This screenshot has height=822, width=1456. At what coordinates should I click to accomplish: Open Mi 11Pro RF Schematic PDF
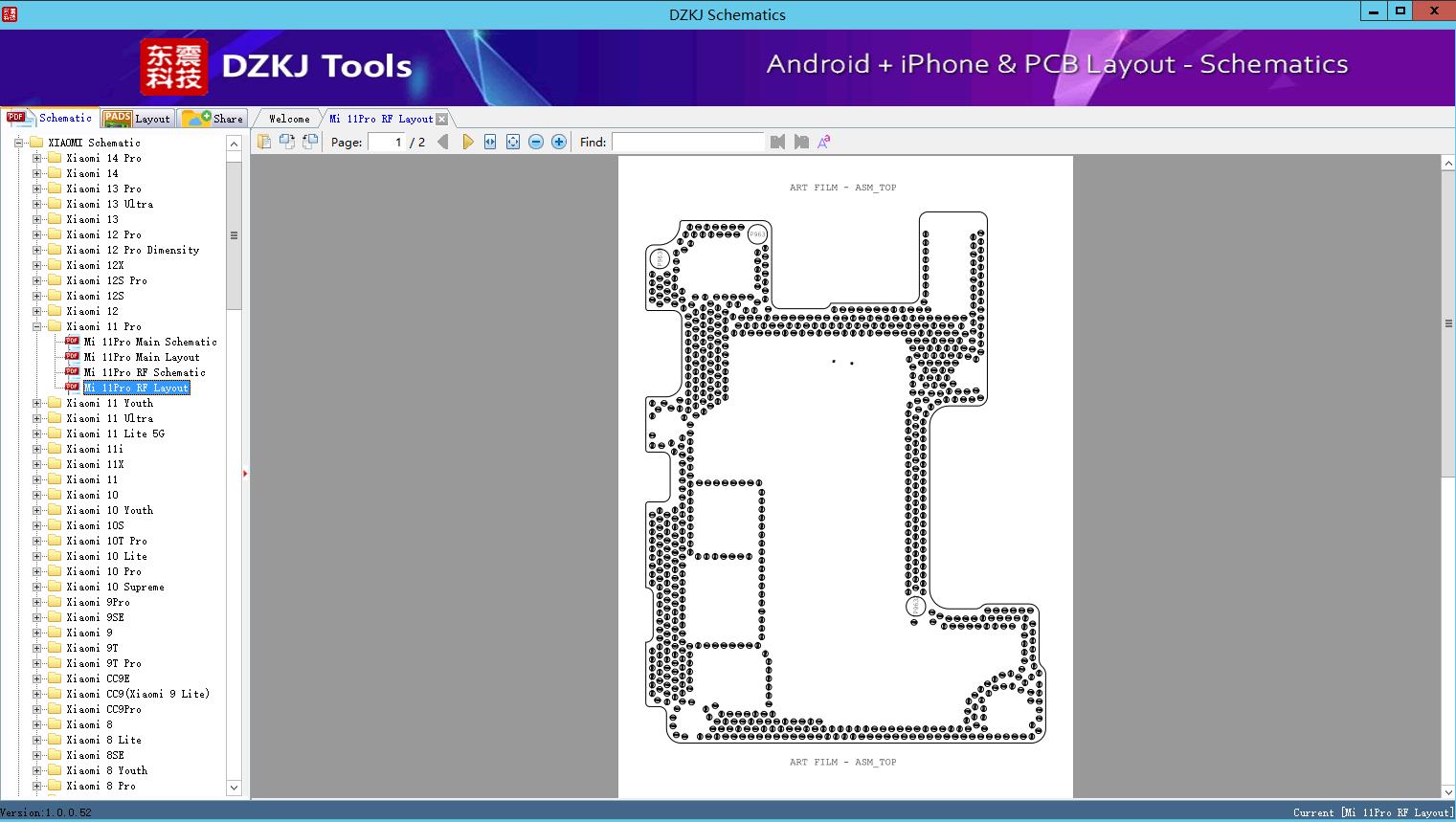click(145, 372)
